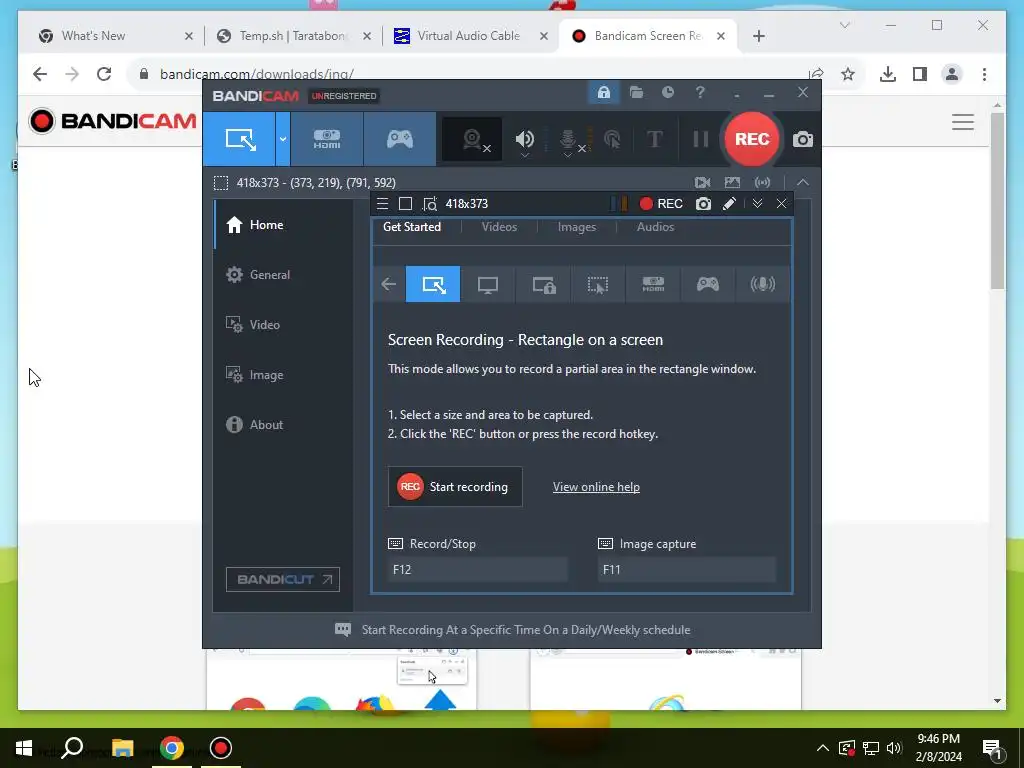
Task: Select HDMI mode in Get Started row
Action: pyautogui.click(x=653, y=284)
